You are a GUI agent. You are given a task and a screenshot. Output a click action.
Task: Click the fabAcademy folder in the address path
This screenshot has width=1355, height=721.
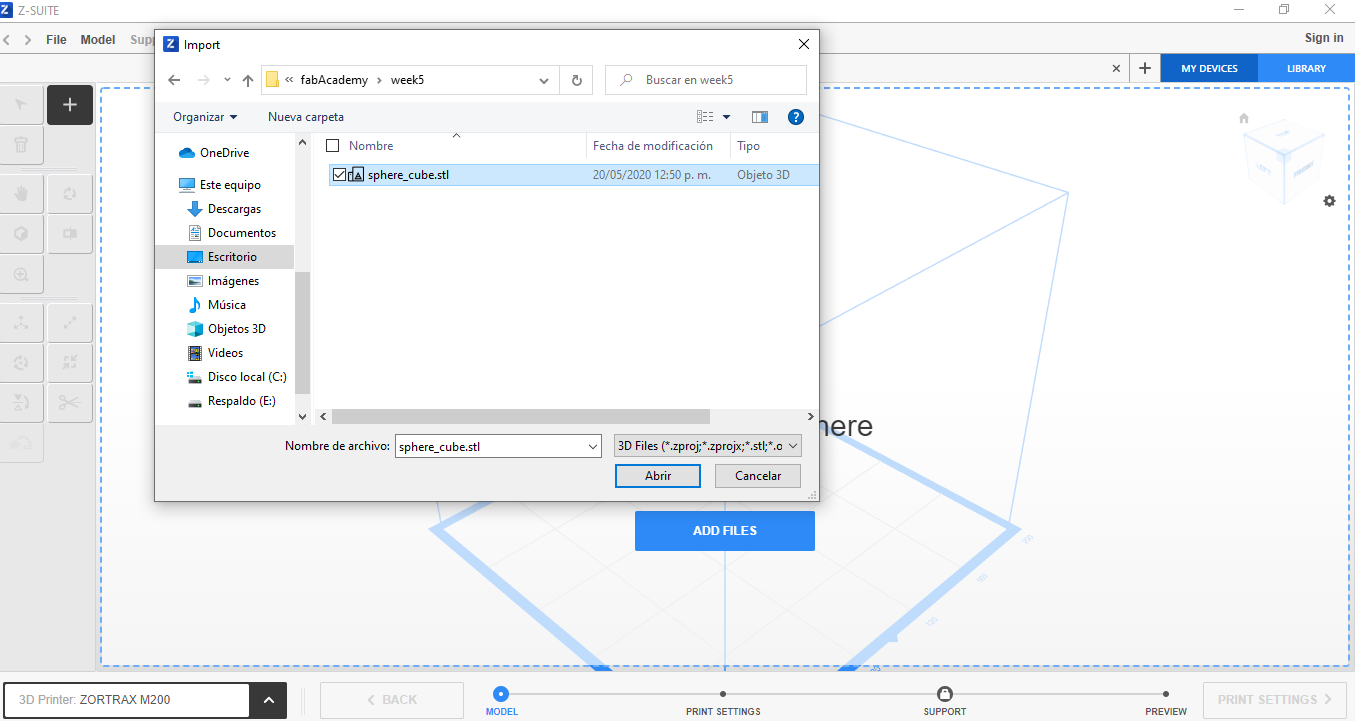click(334, 80)
